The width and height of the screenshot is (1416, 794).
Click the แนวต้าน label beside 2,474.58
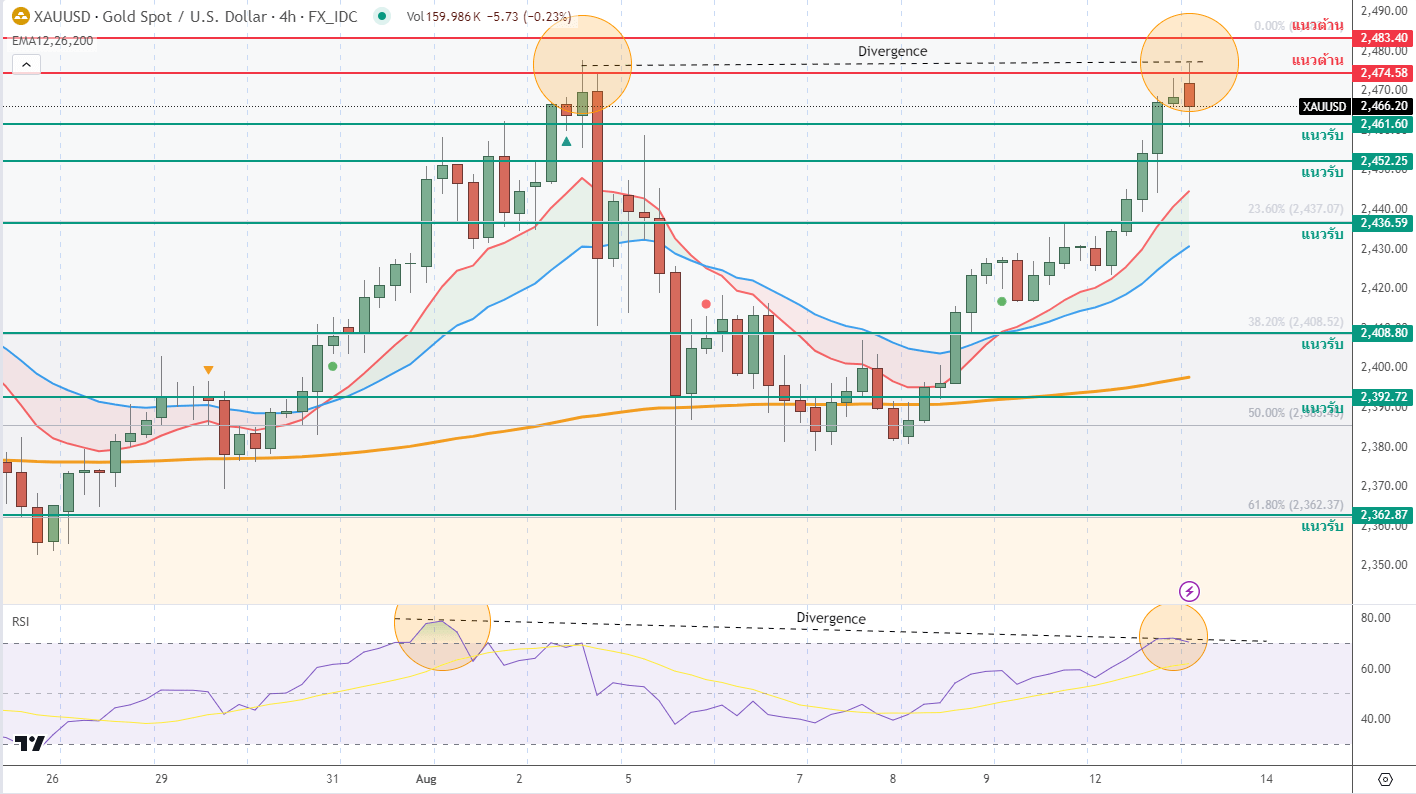1317,60
